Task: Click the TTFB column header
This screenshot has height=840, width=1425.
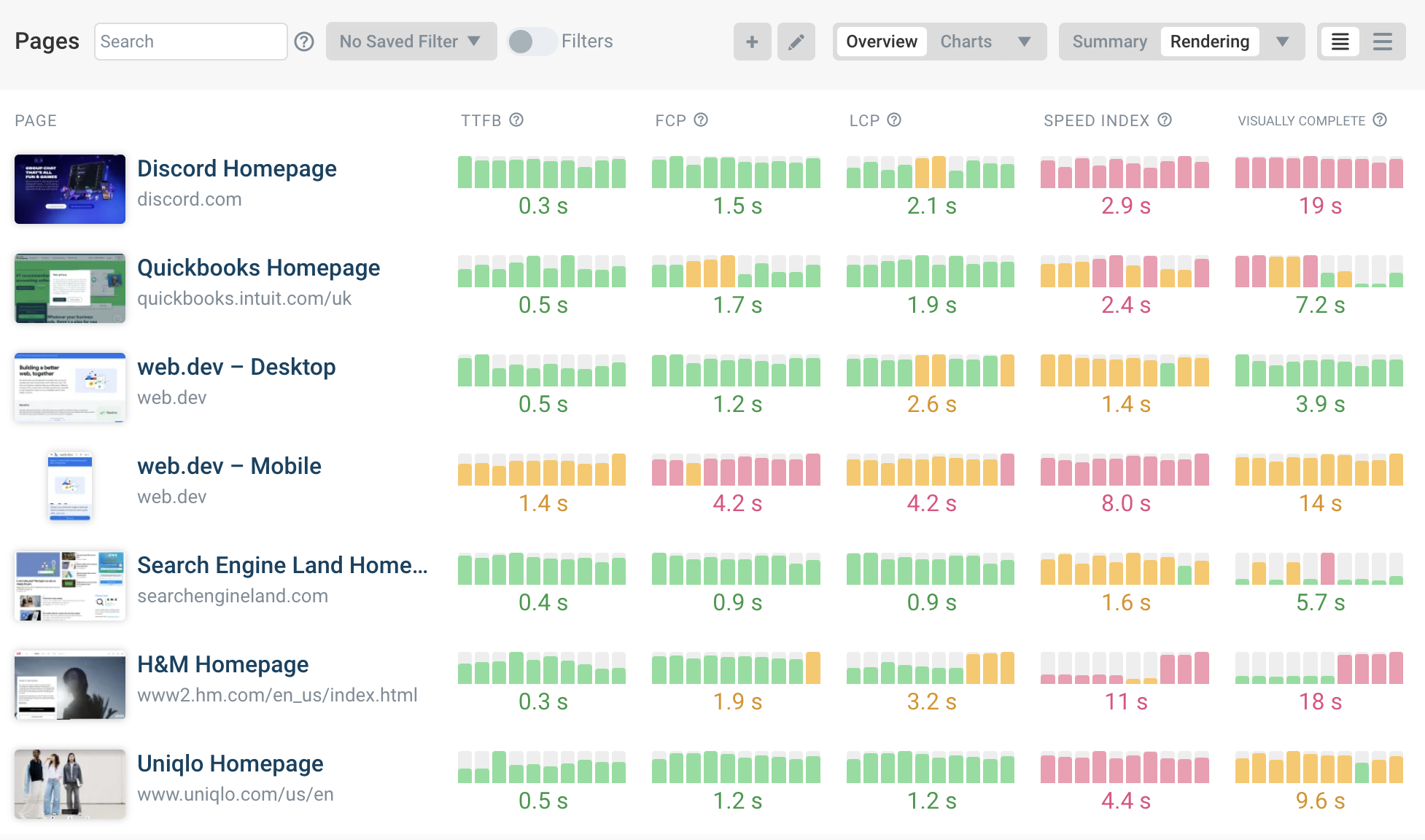Action: [481, 120]
